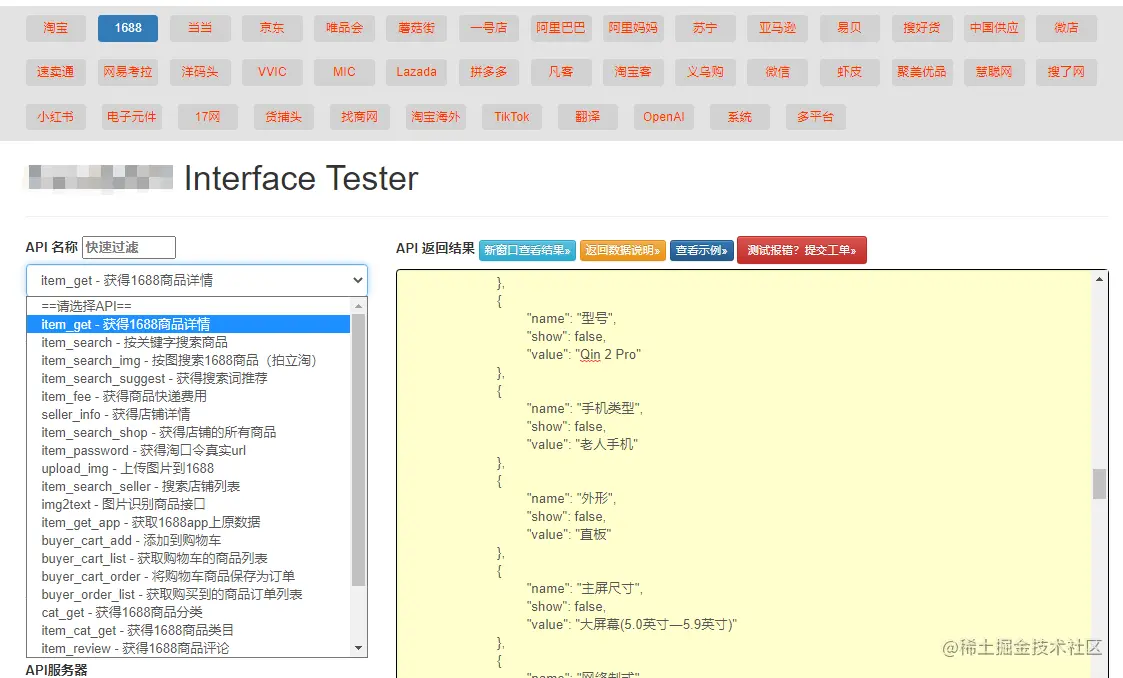The width and height of the screenshot is (1123, 678).
Task: Choose item_fee shipping cost option
Action: click(x=188, y=396)
